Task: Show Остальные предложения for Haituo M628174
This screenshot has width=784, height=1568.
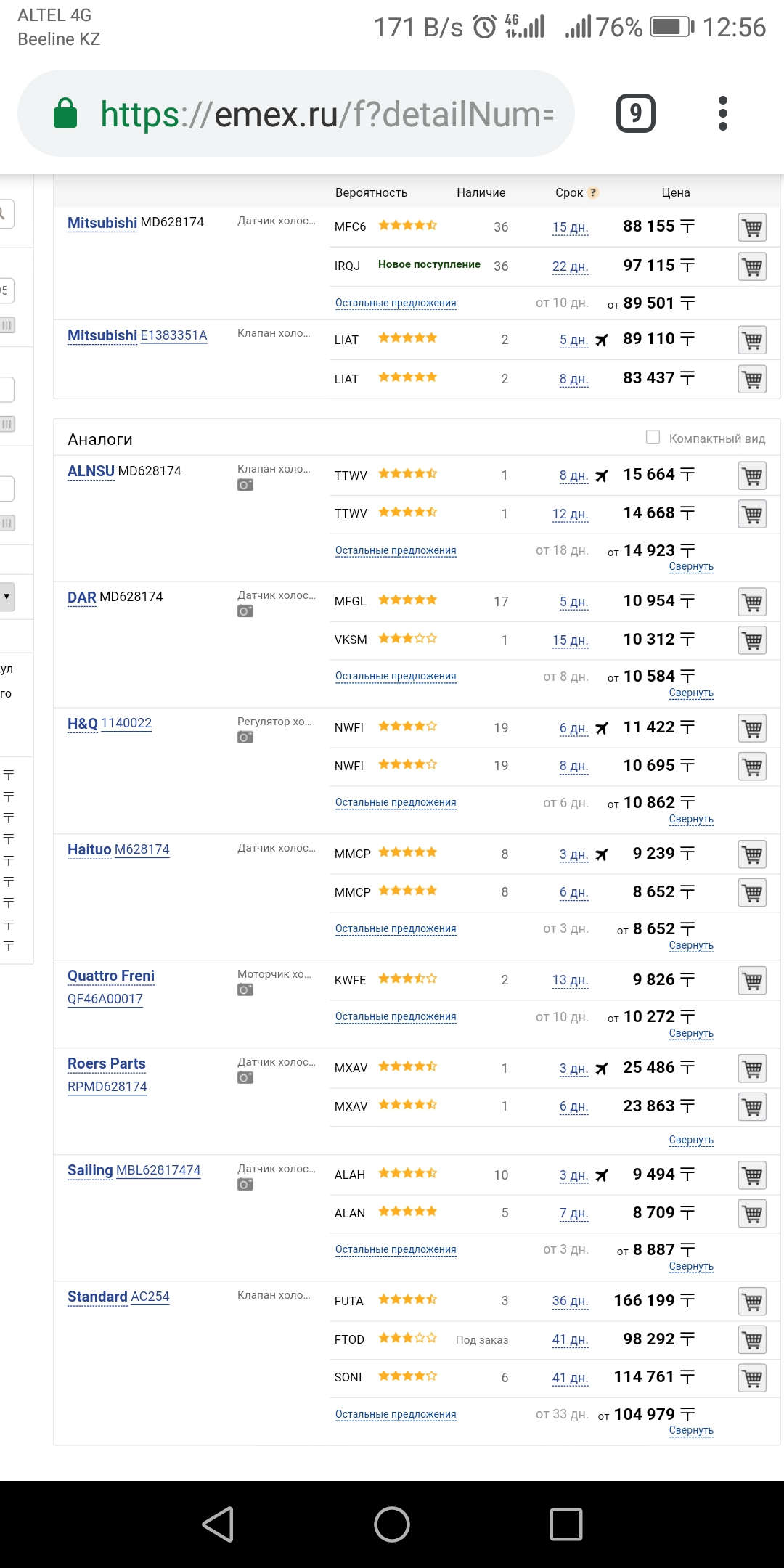Action: click(x=396, y=928)
